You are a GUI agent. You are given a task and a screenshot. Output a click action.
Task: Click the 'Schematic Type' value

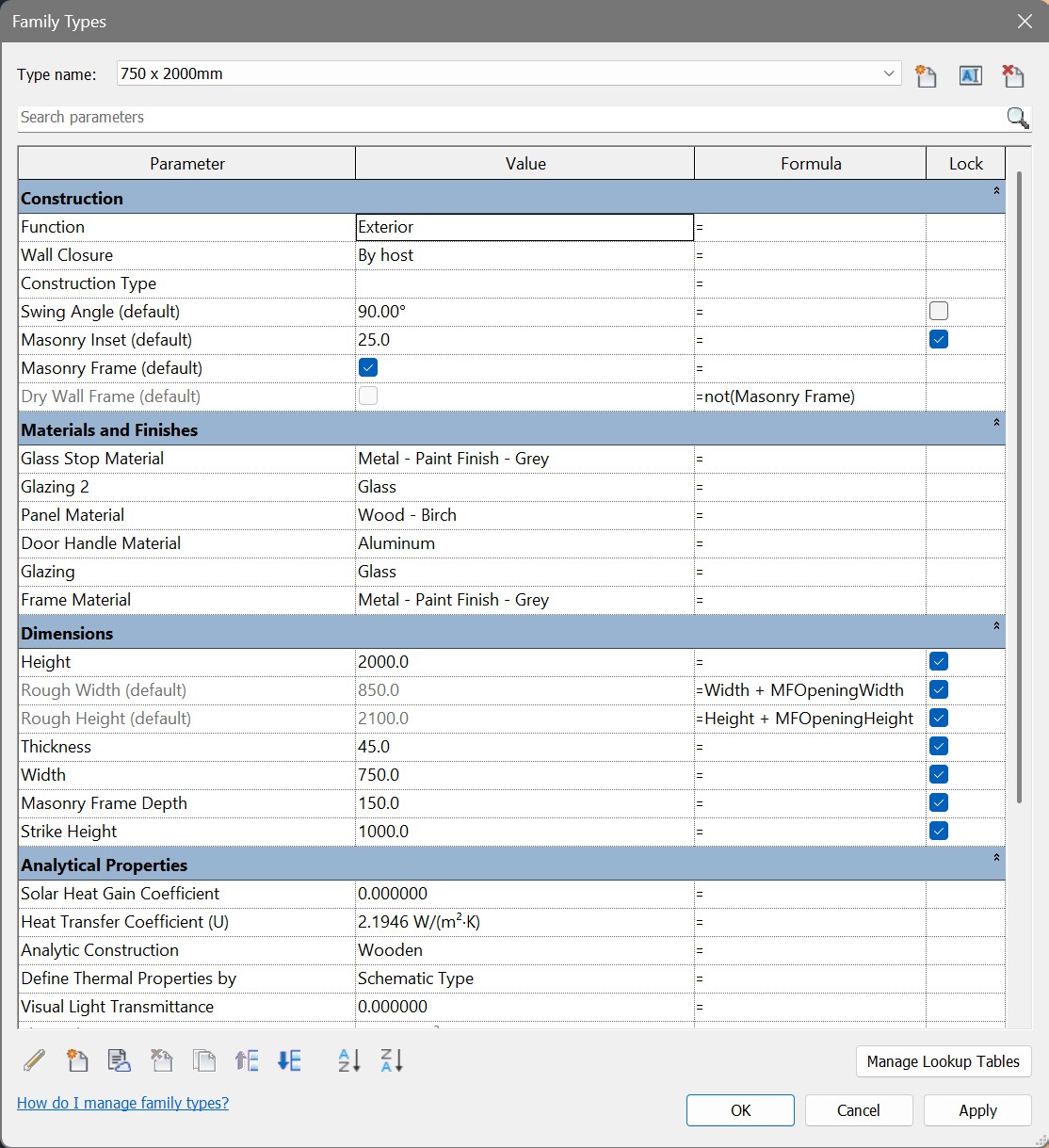[524, 978]
